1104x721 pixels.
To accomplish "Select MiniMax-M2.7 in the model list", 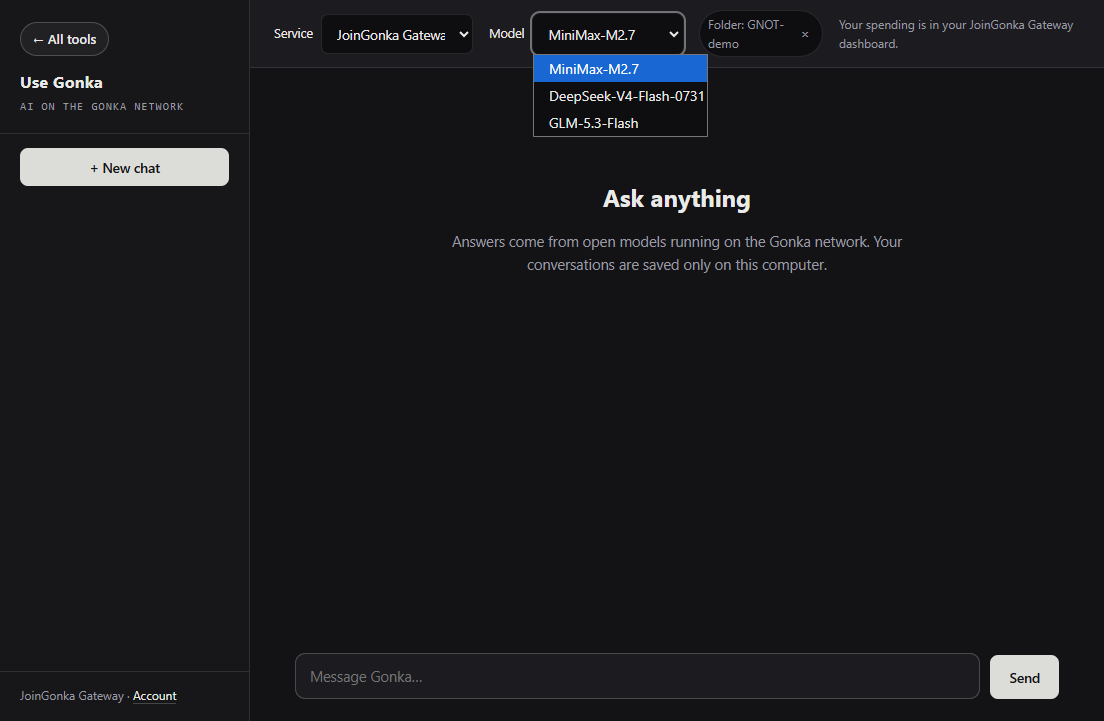I will pyautogui.click(x=620, y=69).
